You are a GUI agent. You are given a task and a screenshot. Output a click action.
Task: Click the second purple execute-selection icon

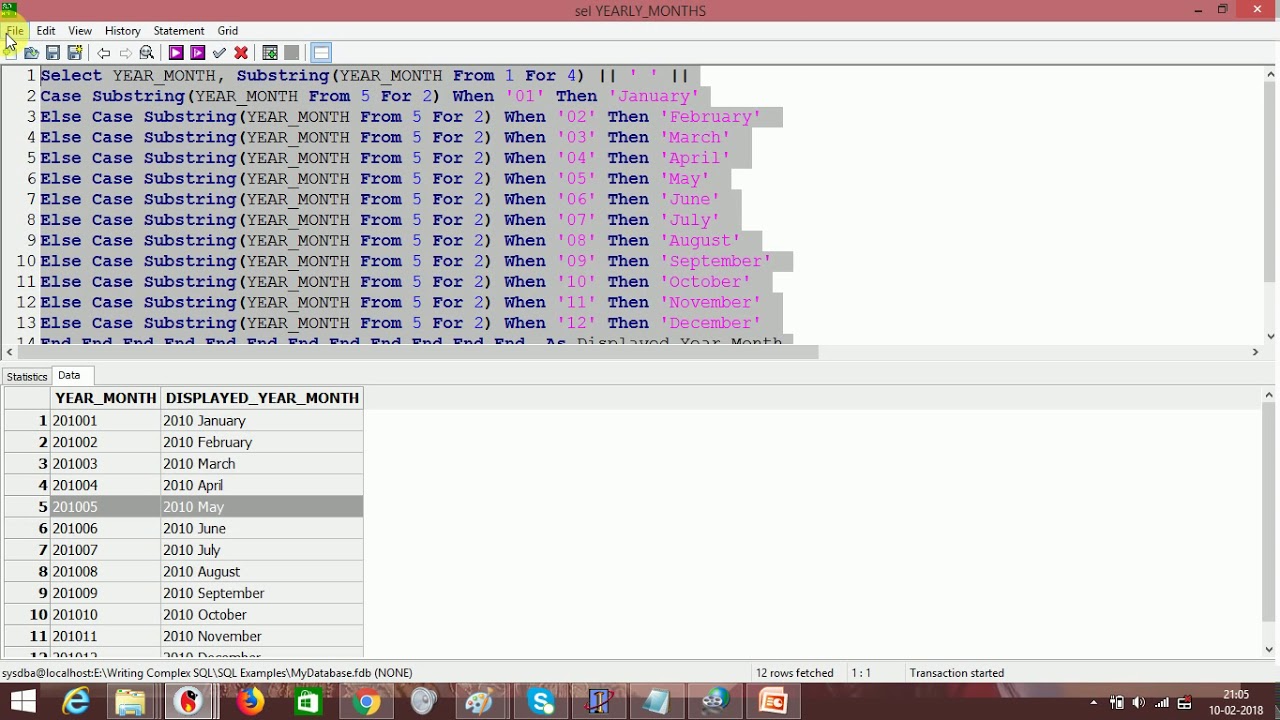click(197, 53)
